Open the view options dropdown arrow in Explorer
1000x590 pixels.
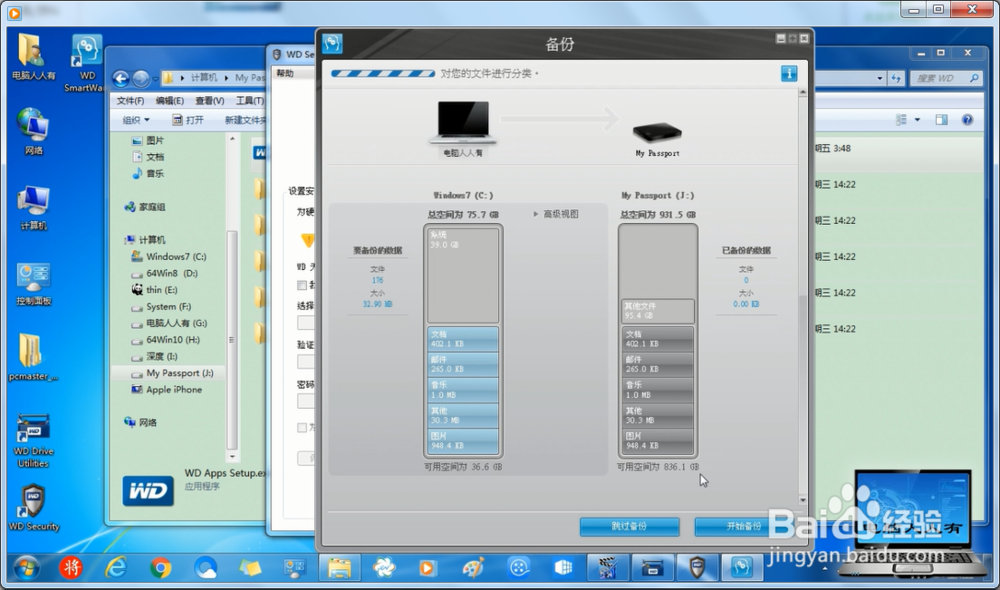click(917, 120)
